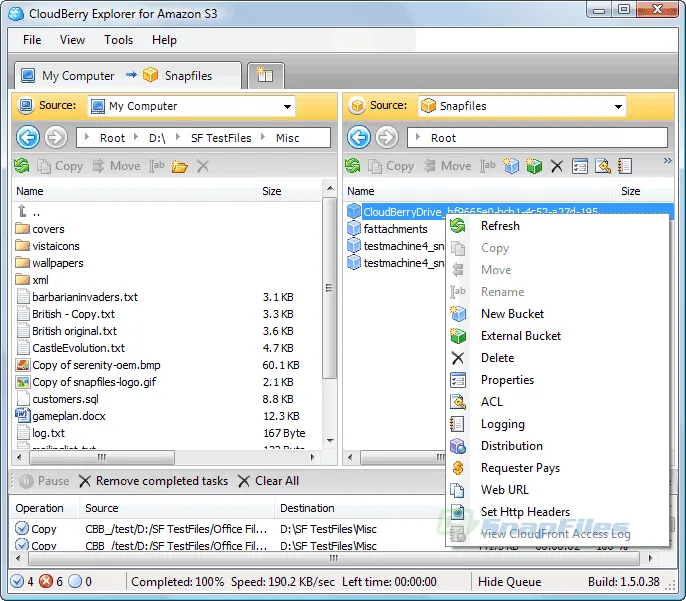Choose ACL from context menu

pos(557,402)
